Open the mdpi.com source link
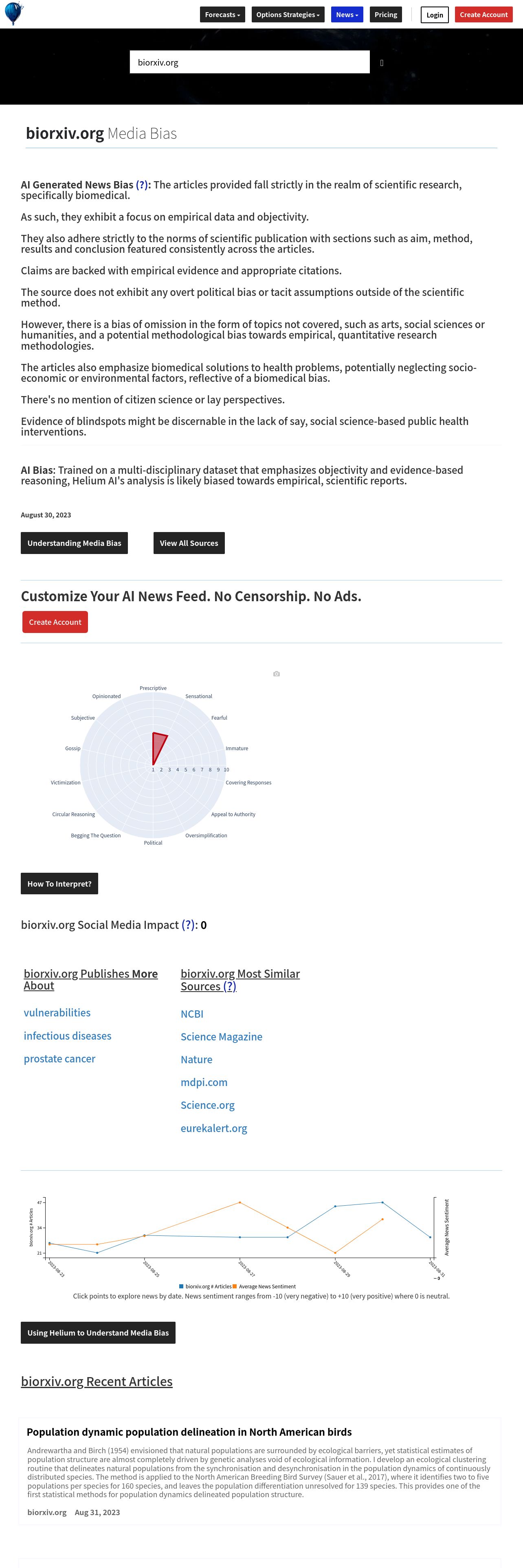The width and height of the screenshot is (523, 1568). (204, 1082)
